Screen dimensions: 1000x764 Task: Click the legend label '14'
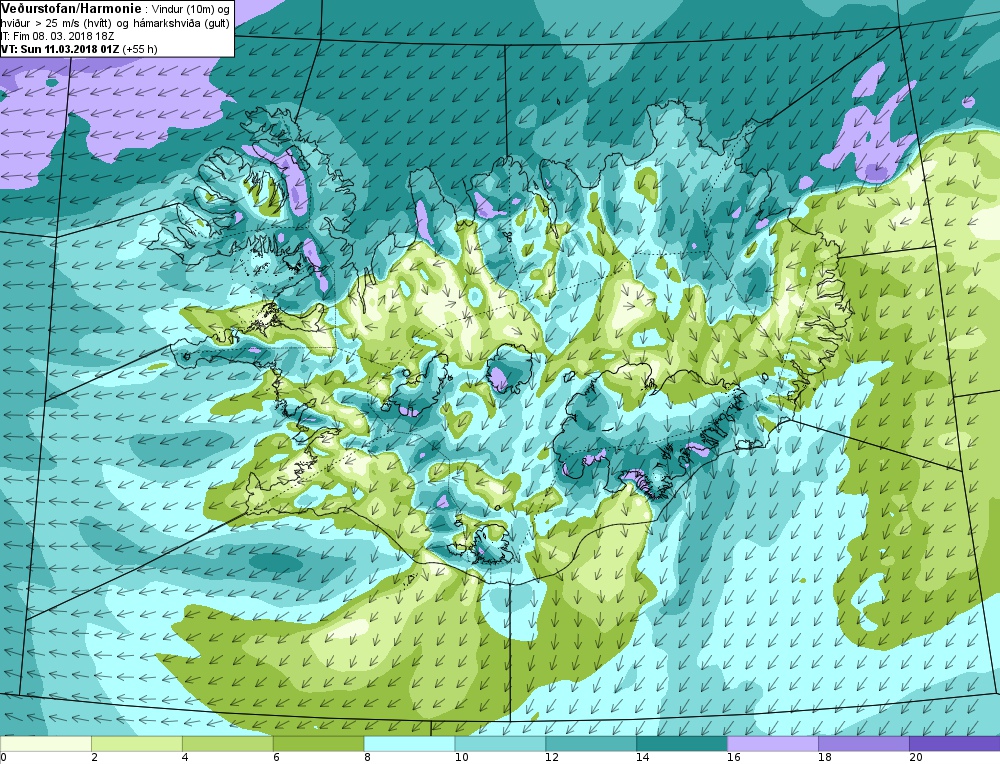click(x=643, y=758)
